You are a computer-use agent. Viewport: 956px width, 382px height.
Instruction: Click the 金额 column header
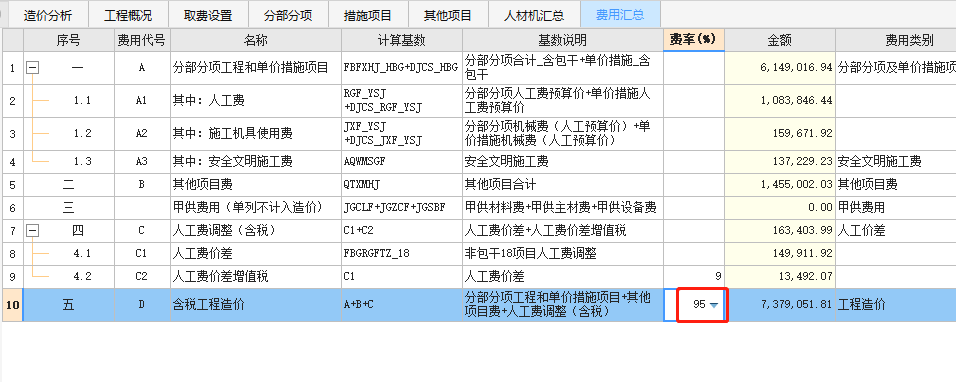click(x=779, y=41)
